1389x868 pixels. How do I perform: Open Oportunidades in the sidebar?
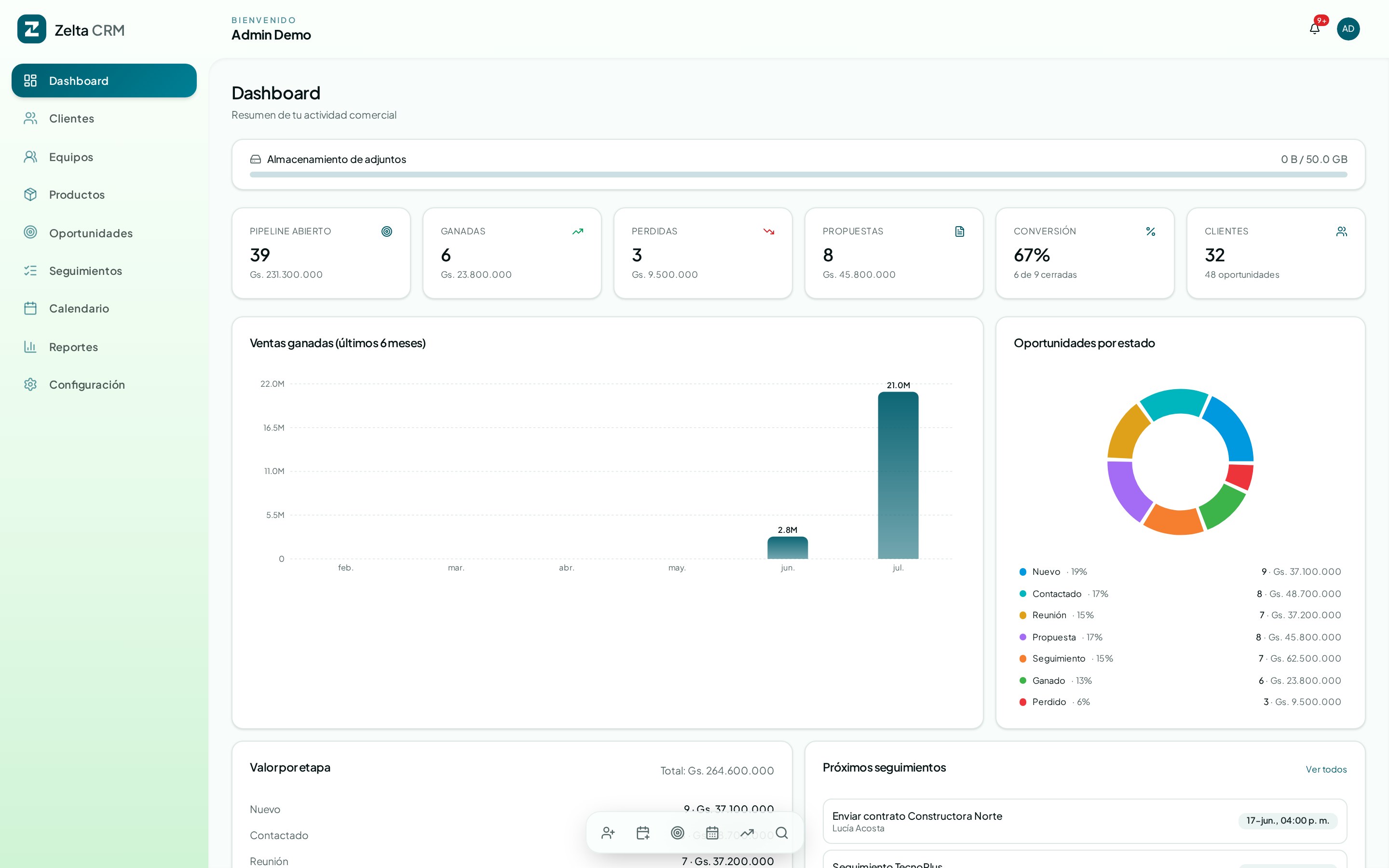click(104, 232)
